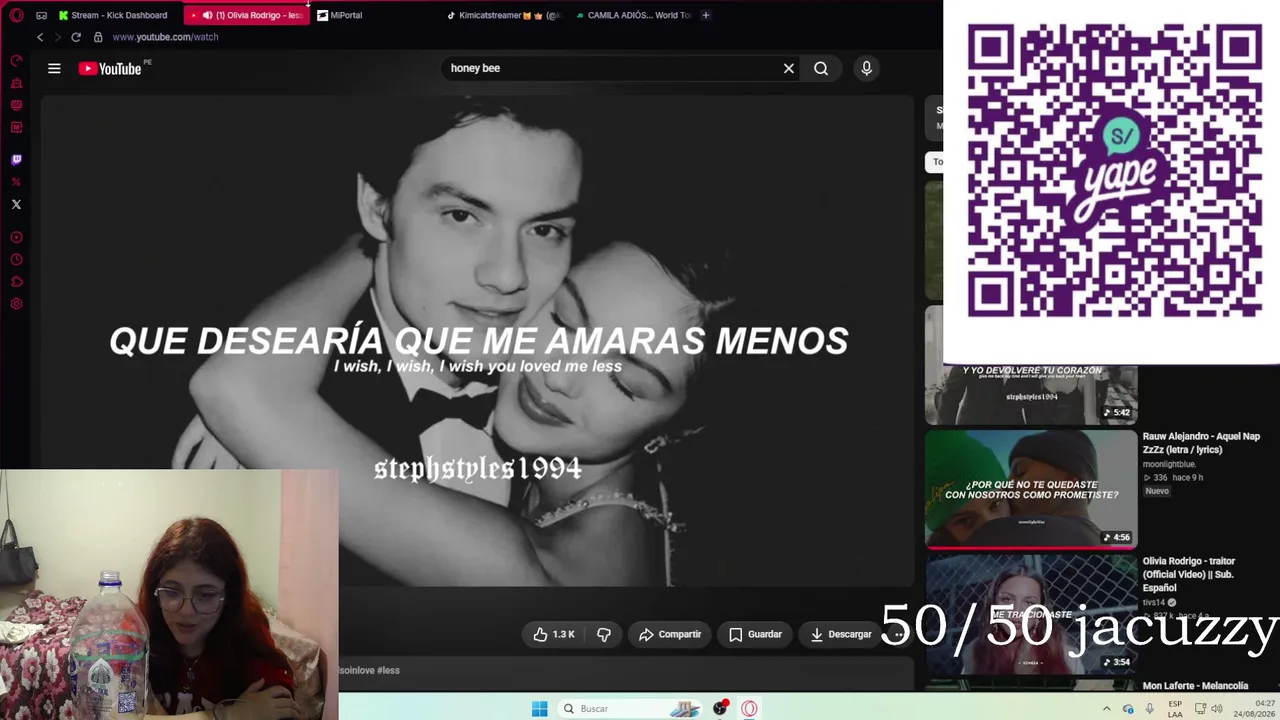This screenshot has width=1280, height=720.
Task: Open browsing history from sidebar clock
Action: pos(16,260)
